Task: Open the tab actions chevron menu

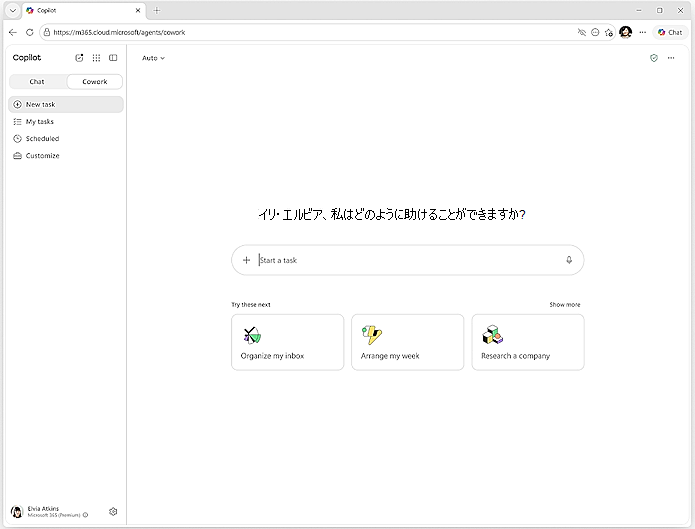Action: tap(13, 11)
